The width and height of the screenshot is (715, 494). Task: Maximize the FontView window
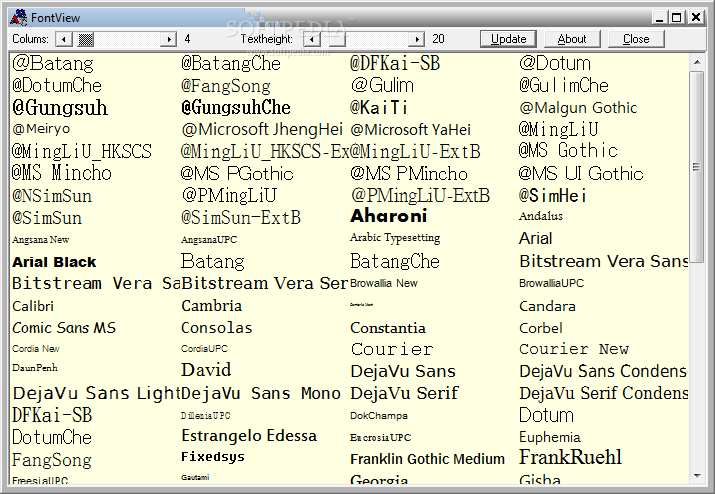[x=677, y=17]
